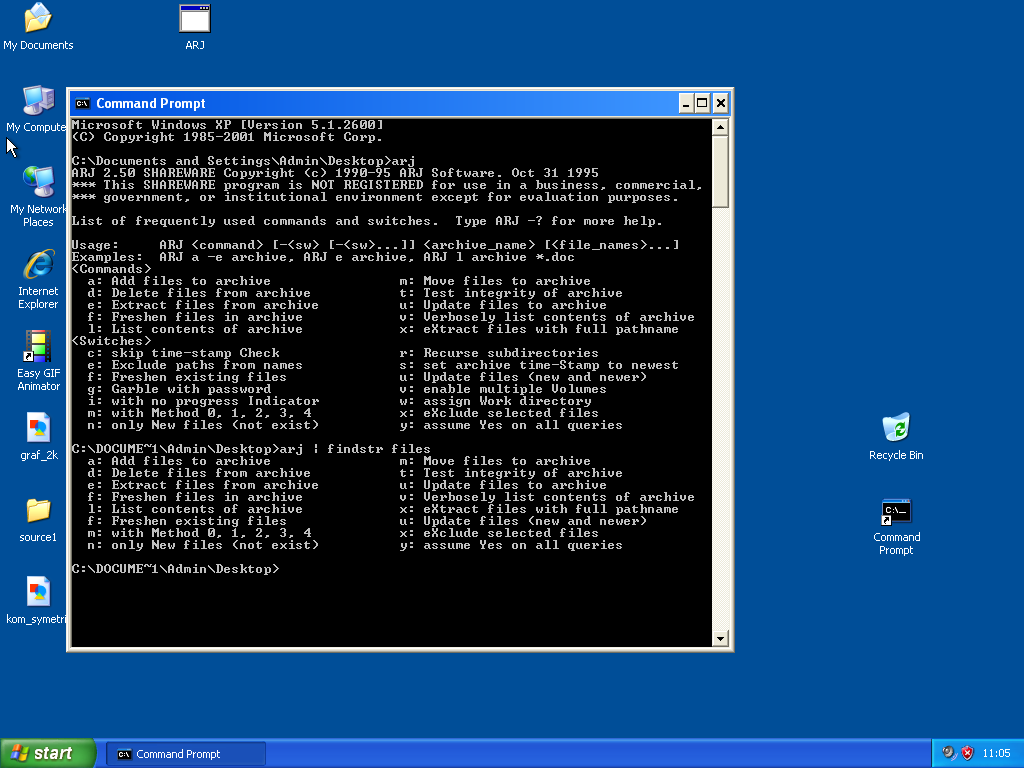
Task: Maximize the Command Prompt window
Action: pos(702,103)
